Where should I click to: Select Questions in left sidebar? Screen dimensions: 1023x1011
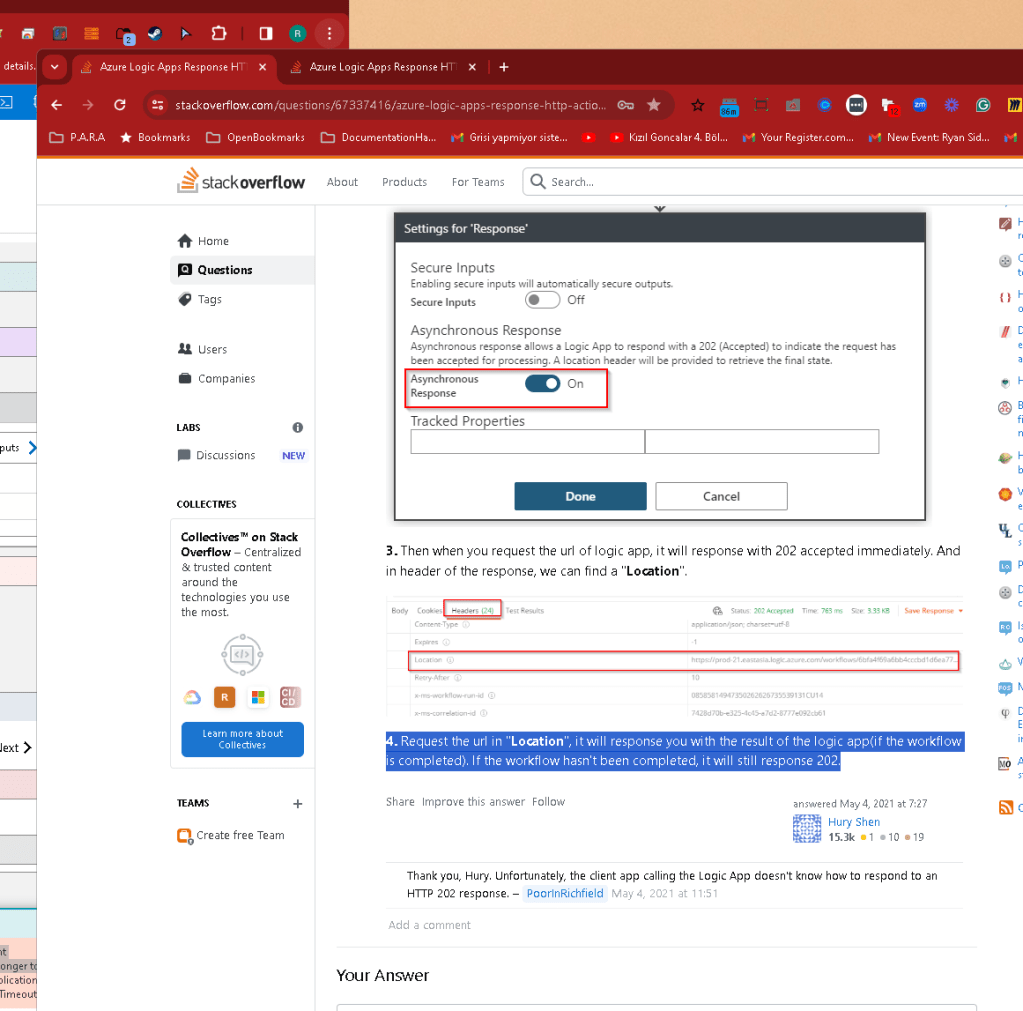click(243, 270)
